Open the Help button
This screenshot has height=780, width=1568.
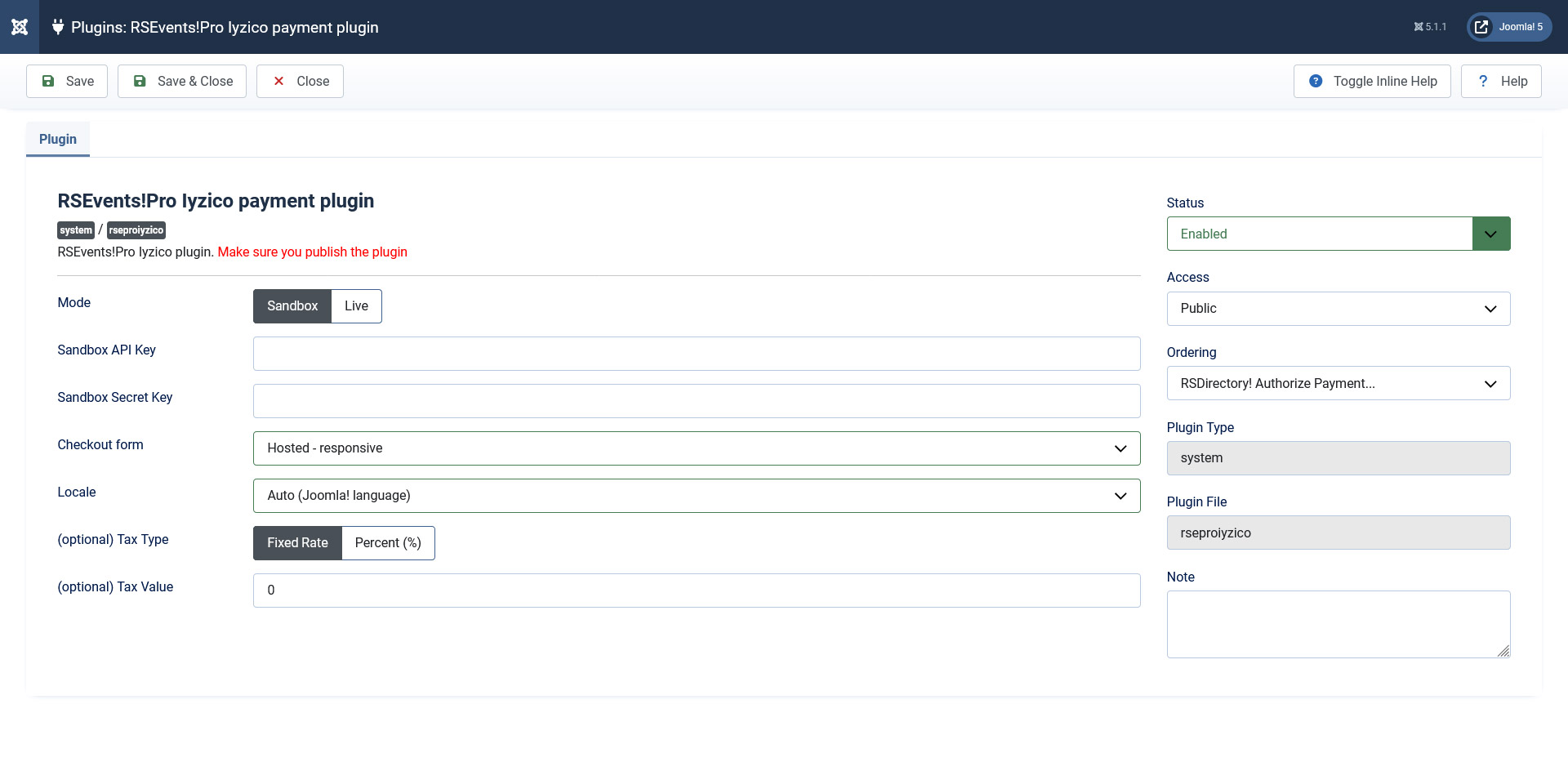[1501, 81]
